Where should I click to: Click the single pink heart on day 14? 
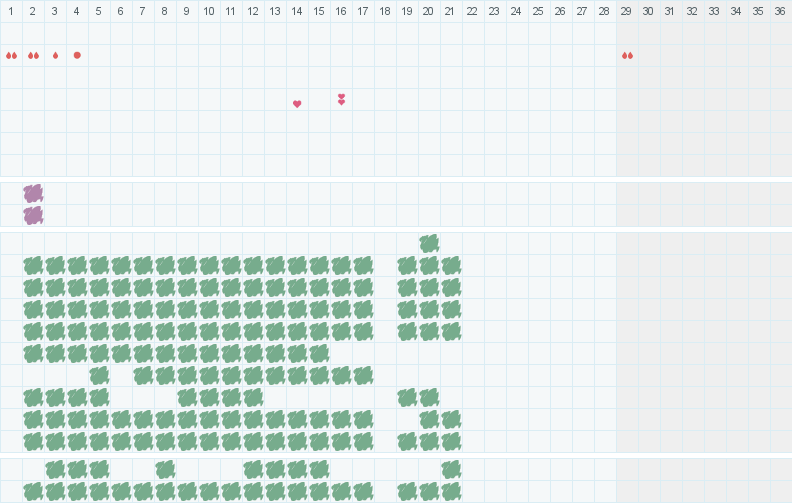(297, 104)
